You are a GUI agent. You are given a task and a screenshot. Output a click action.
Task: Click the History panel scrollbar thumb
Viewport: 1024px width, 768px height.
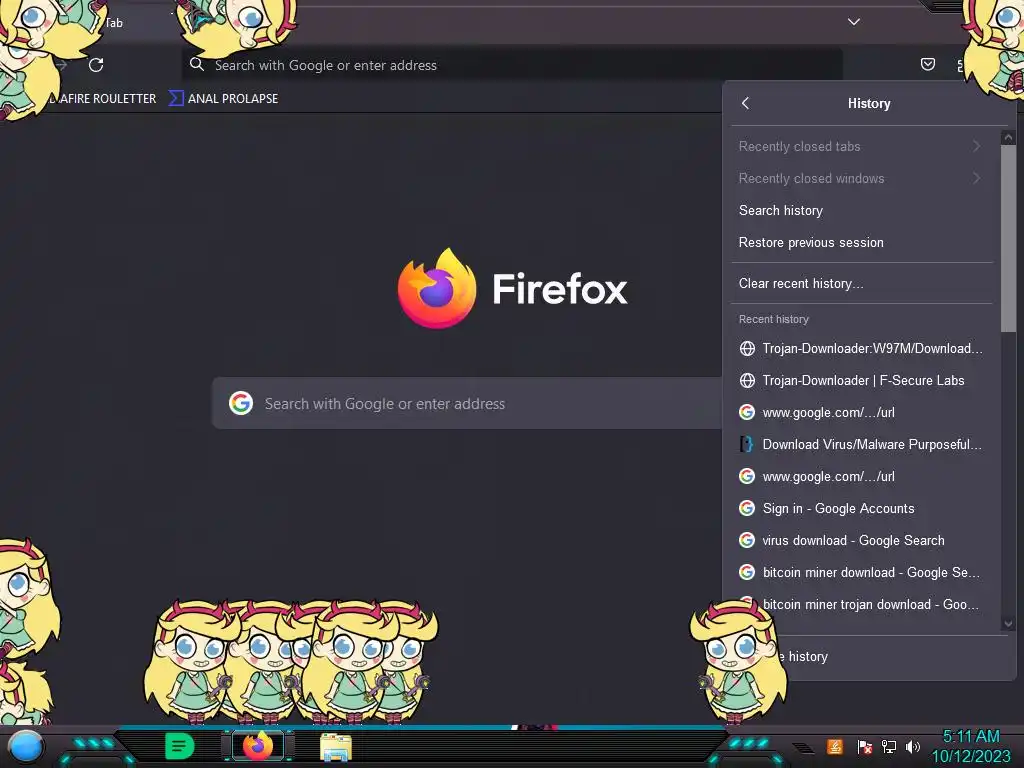1008,238
